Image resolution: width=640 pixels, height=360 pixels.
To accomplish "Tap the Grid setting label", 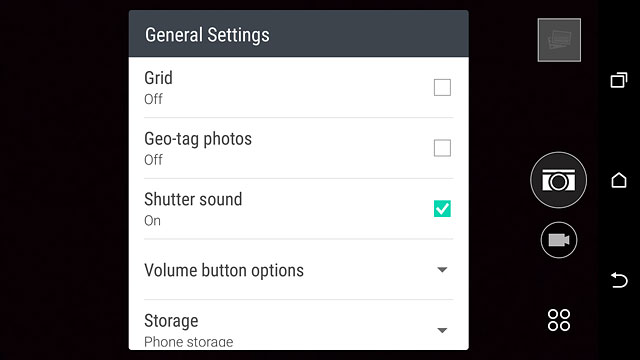I will click(x=158, y=78).
